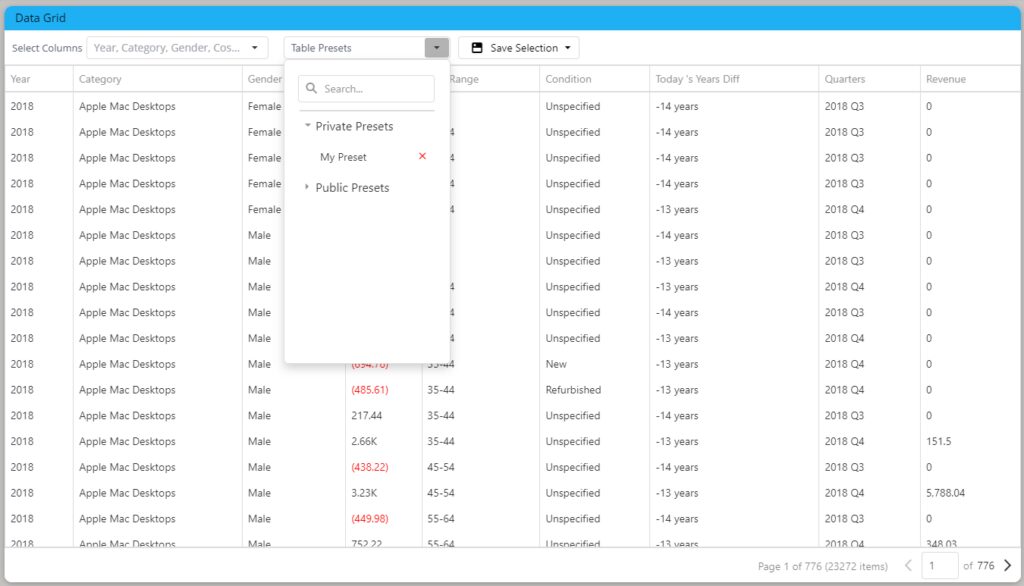Screen dimensions: 1024x586
Task: Click the Table Presets dropdown arrow icon
Action: click(x=437, y=47)
